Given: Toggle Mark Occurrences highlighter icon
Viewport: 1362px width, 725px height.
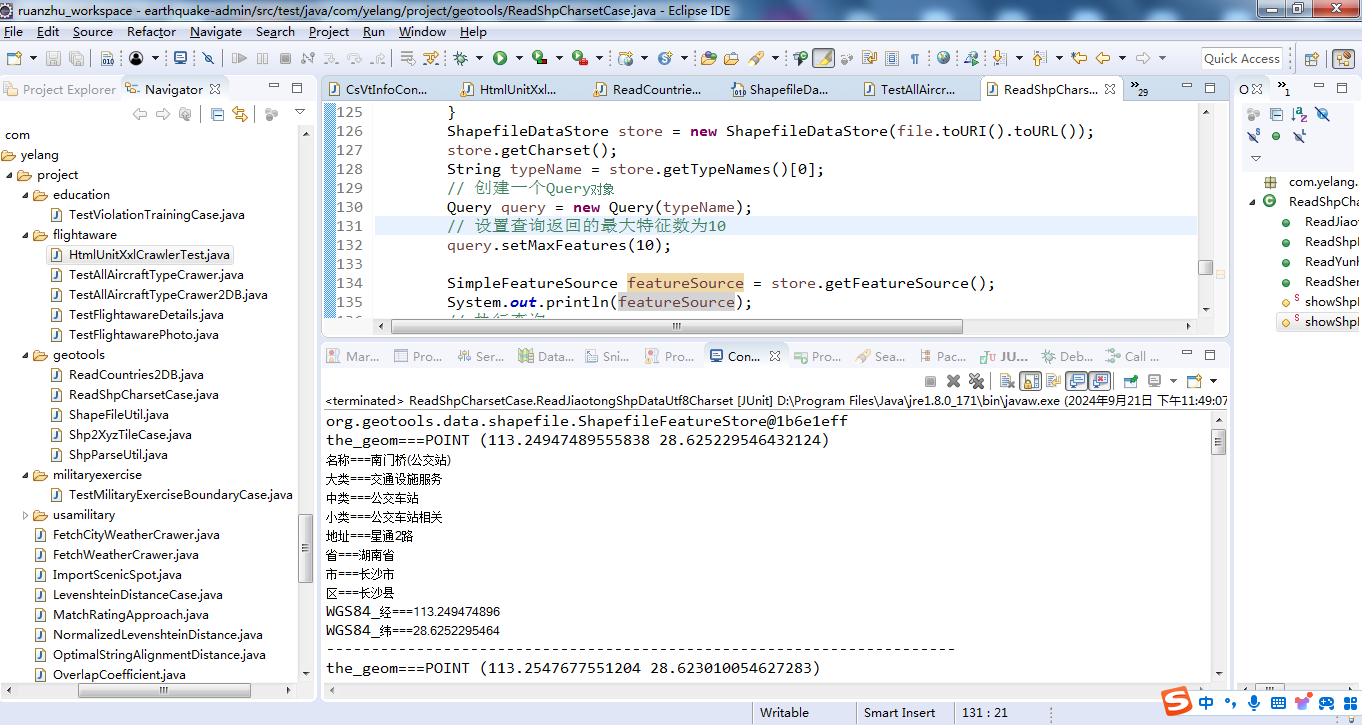Looking at the screenshot, I should click(823, 58).
